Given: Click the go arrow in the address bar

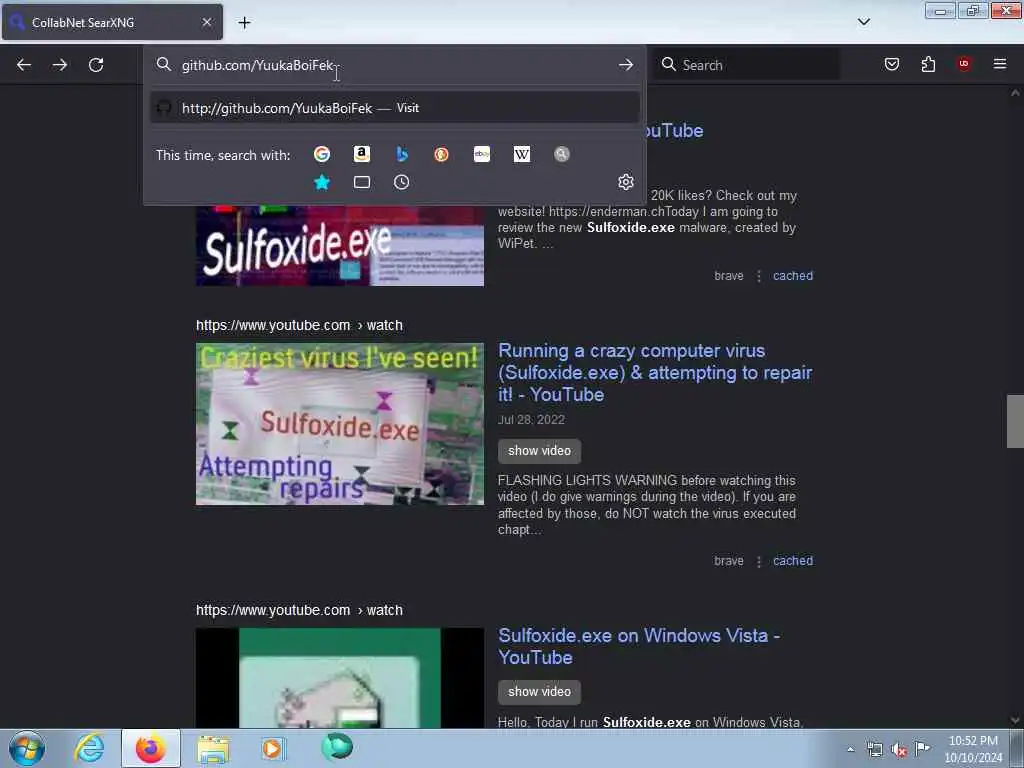Looking at the screenshot, I should (x=626, y=65).
